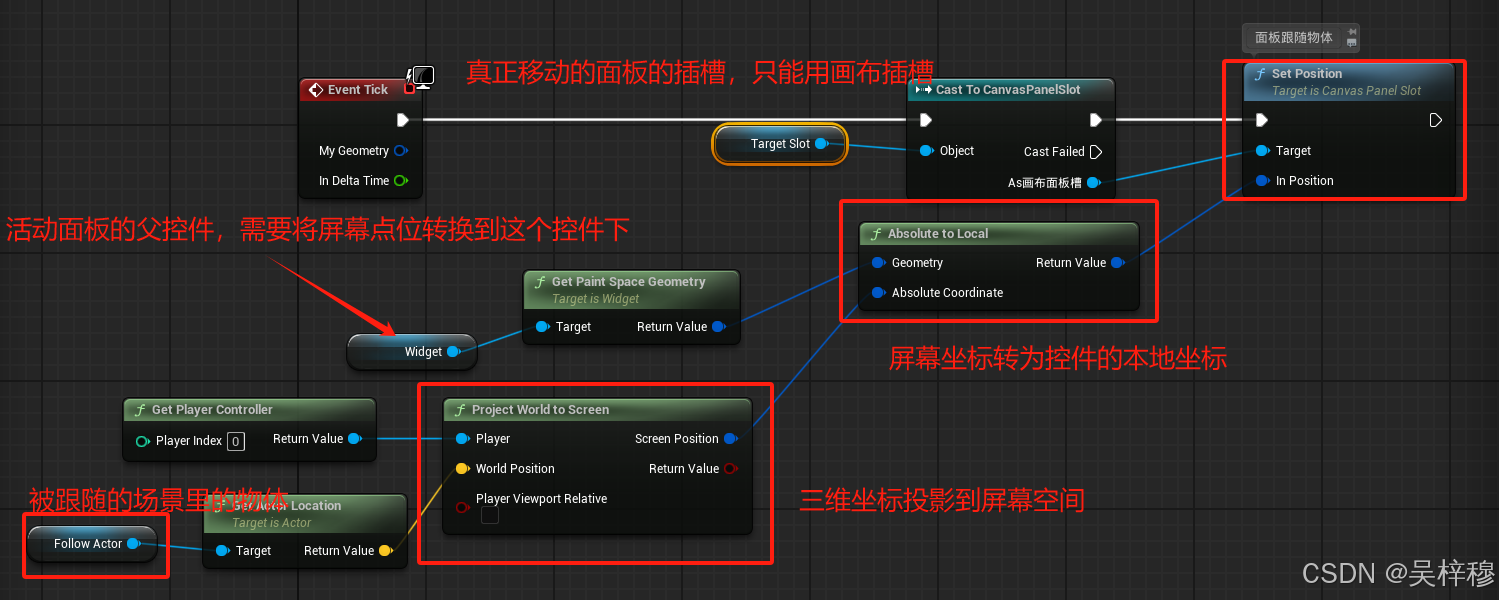The width and height of the screenshot is (1499, 600).
Task: Click the As画布面板槽 output pin
Action: 1094,183
